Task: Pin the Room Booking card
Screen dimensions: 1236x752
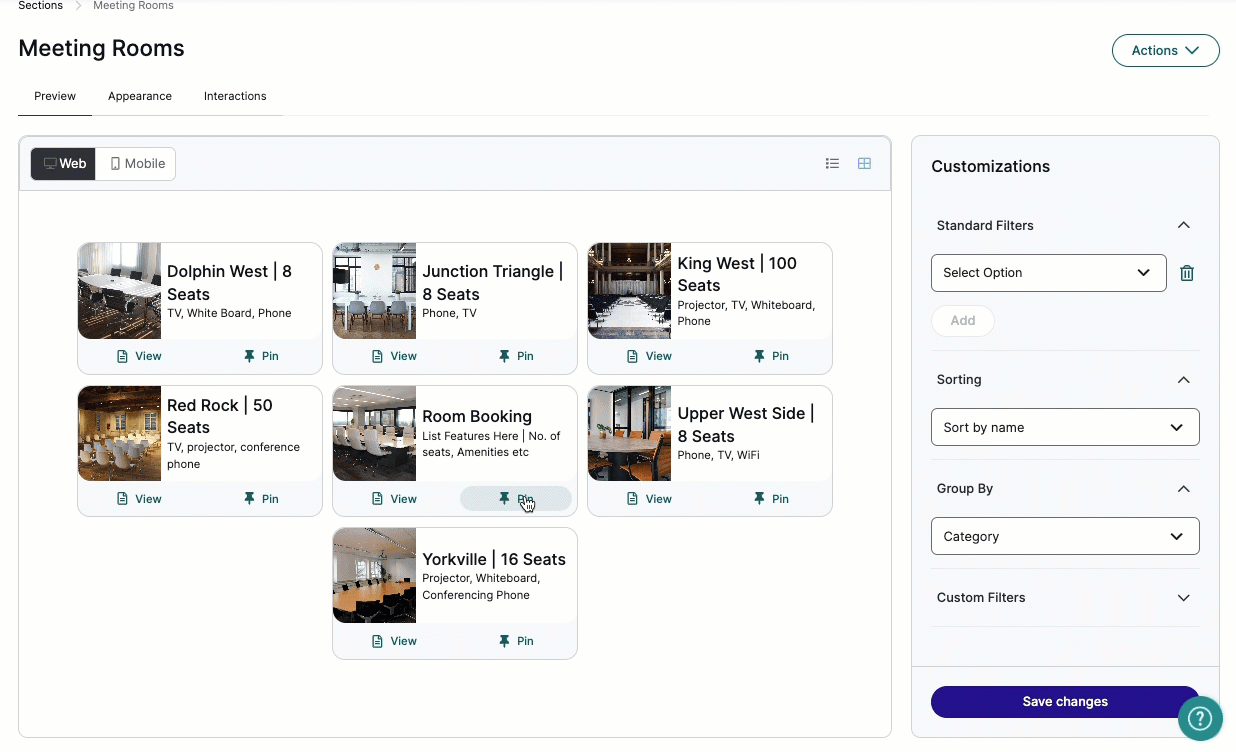Action: [x=516, y=498]
